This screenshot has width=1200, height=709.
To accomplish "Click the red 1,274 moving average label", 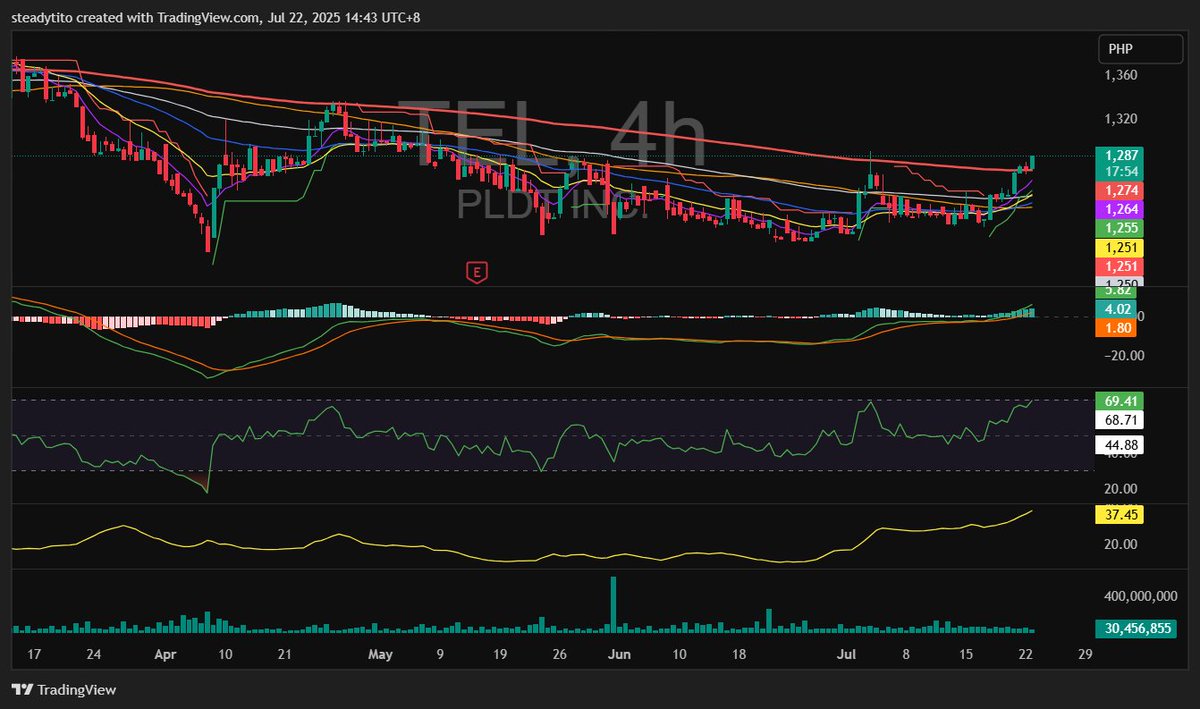I will pos(1119,190).
